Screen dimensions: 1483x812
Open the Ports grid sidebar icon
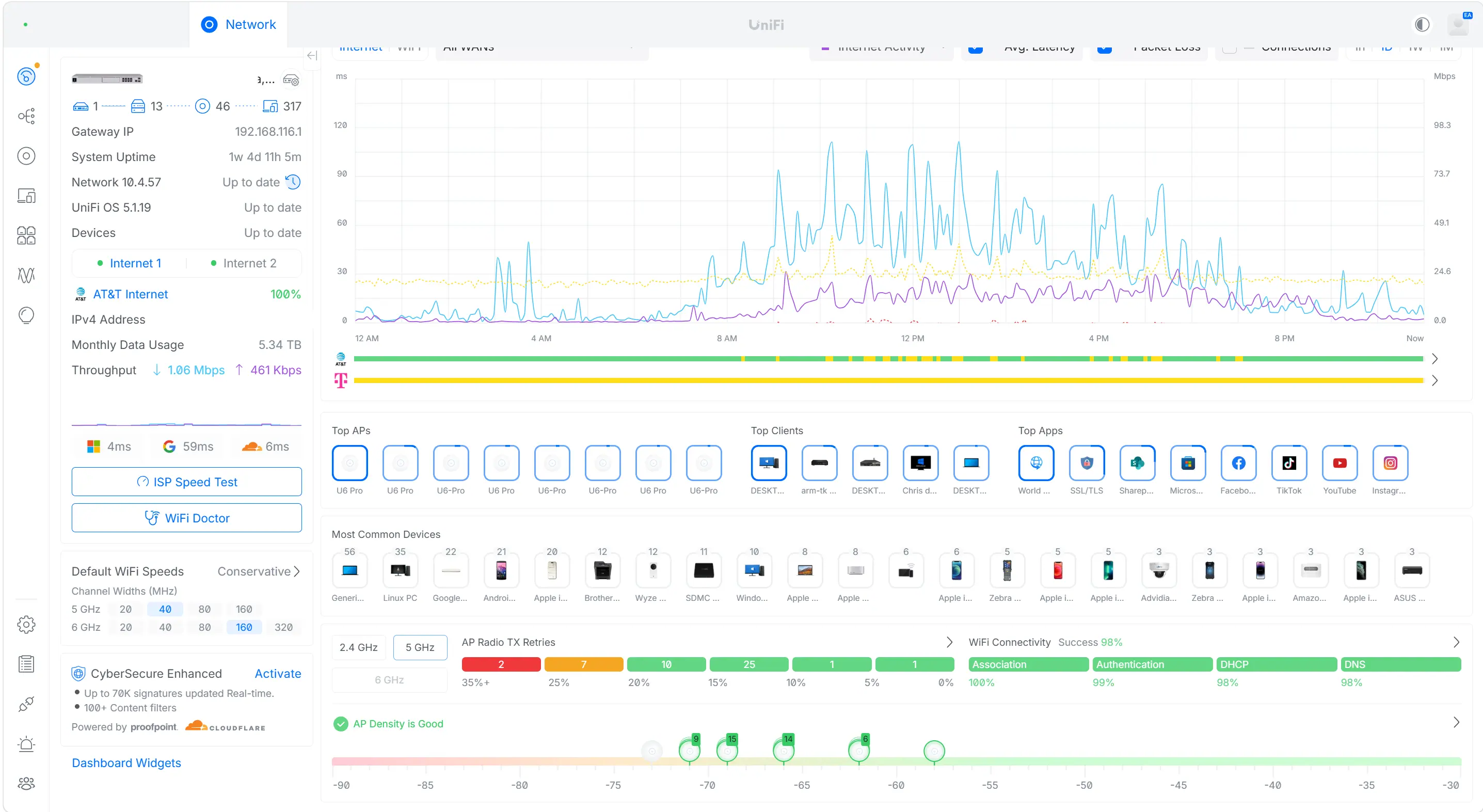pos(26,235)
